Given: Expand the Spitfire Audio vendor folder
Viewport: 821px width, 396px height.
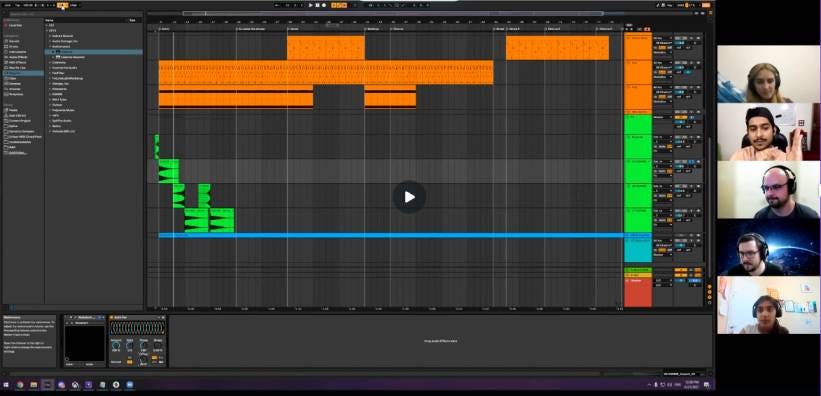Looking at the screenshot, I should 50,120.
